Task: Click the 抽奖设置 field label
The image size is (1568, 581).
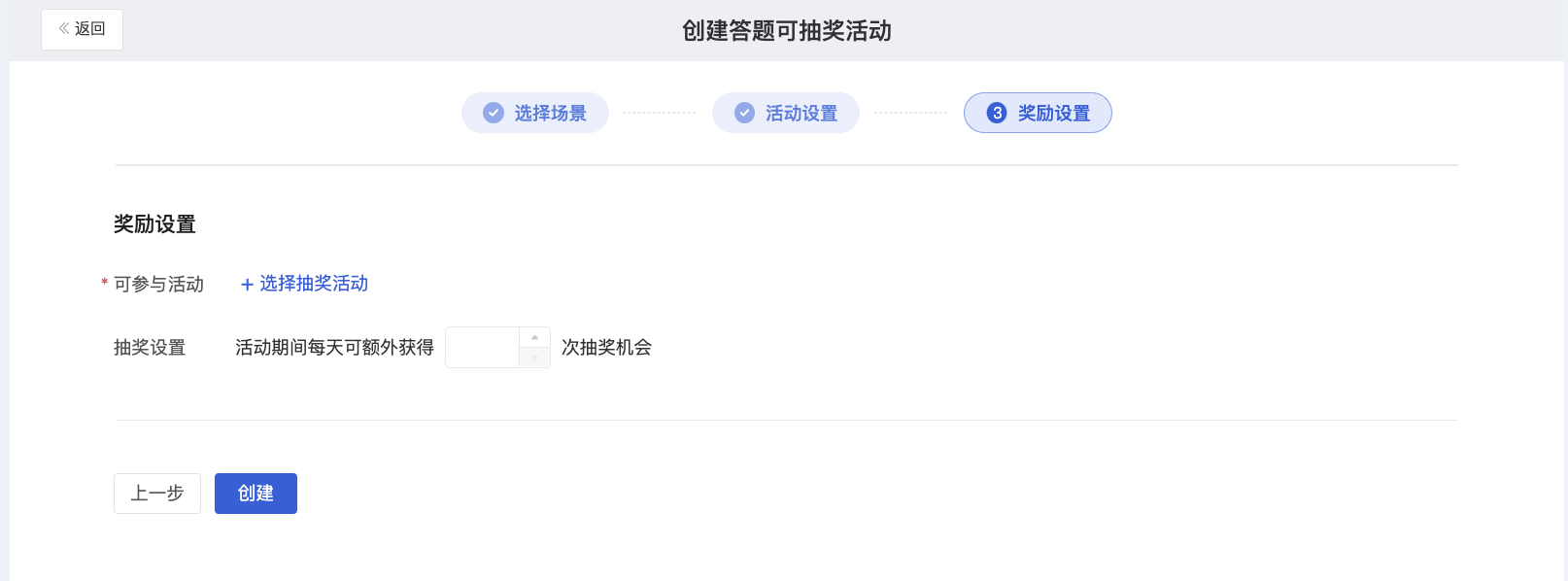Action: click(x=150, y=348)
